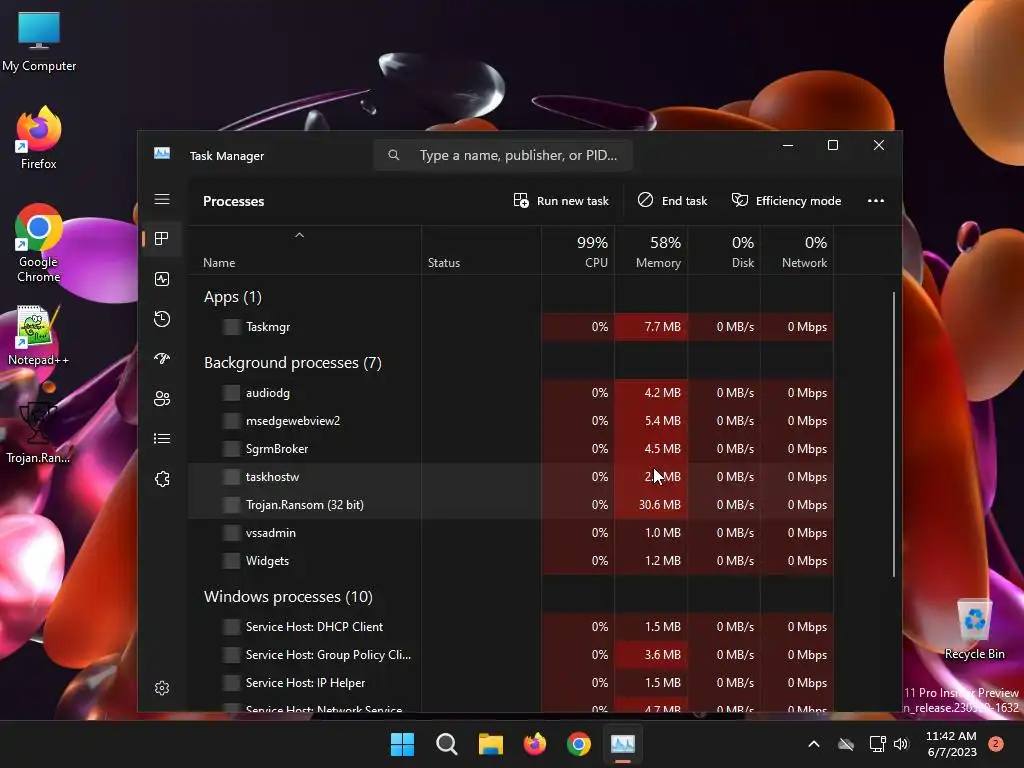
Task: Select the Widgets process row
Action: point(511,561)
